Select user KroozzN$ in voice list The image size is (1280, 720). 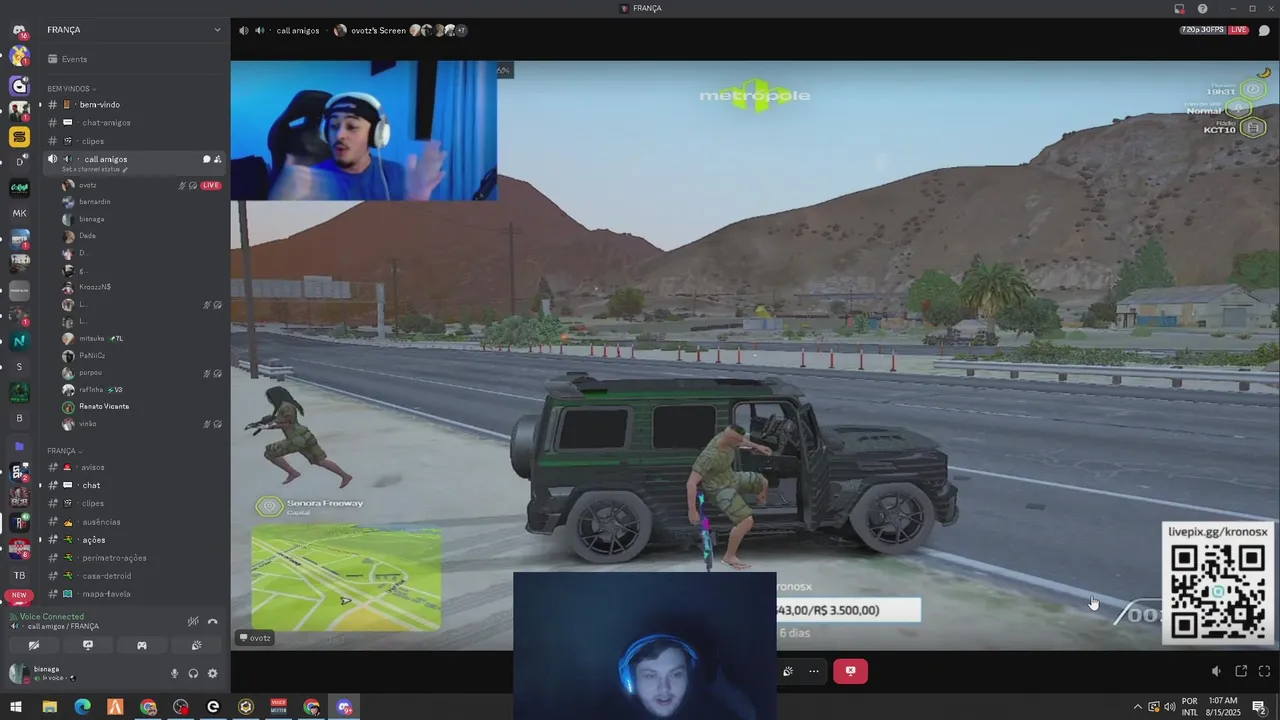140,287
